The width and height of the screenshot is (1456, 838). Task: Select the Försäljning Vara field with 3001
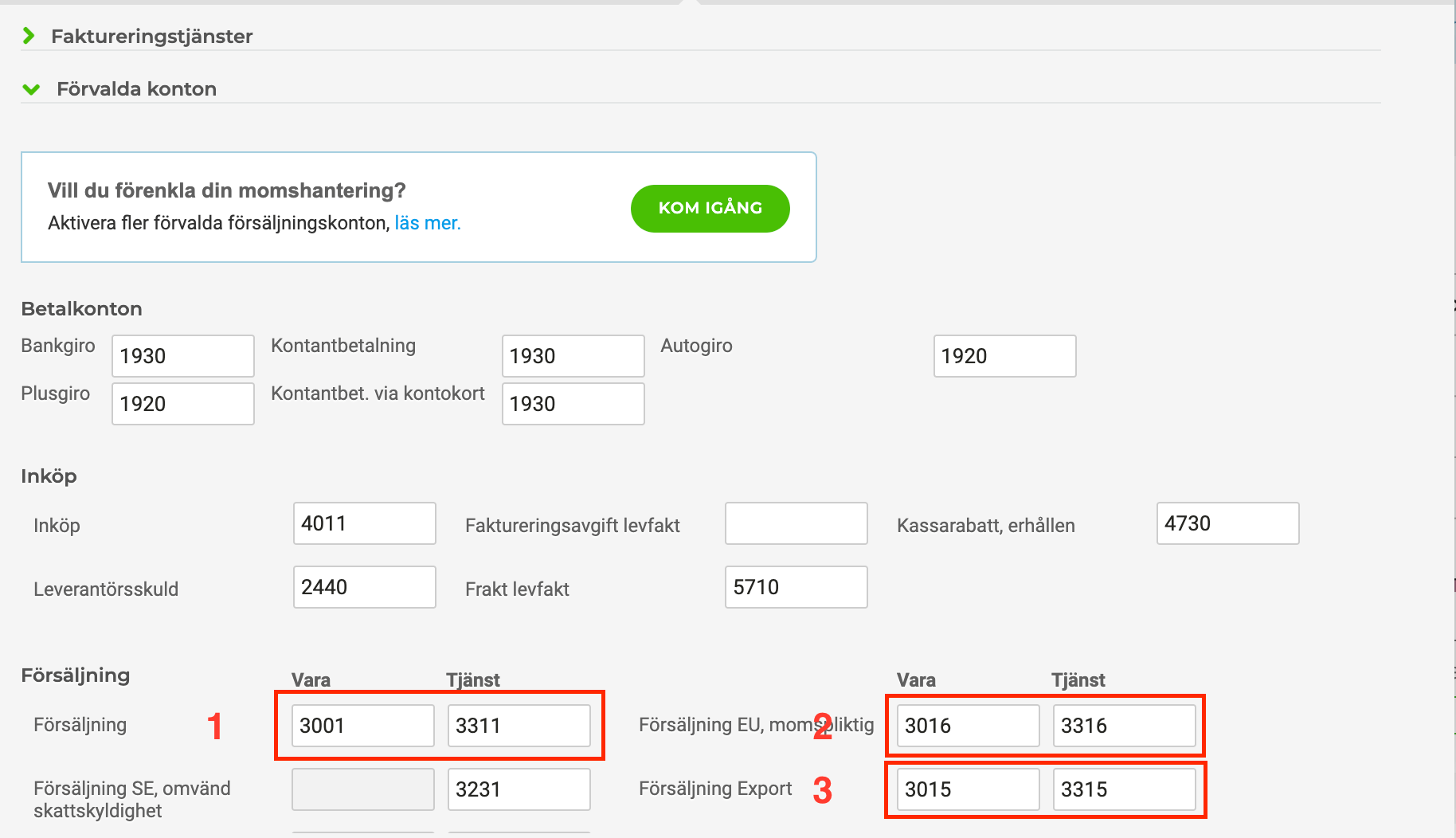(x=361, y=726)
